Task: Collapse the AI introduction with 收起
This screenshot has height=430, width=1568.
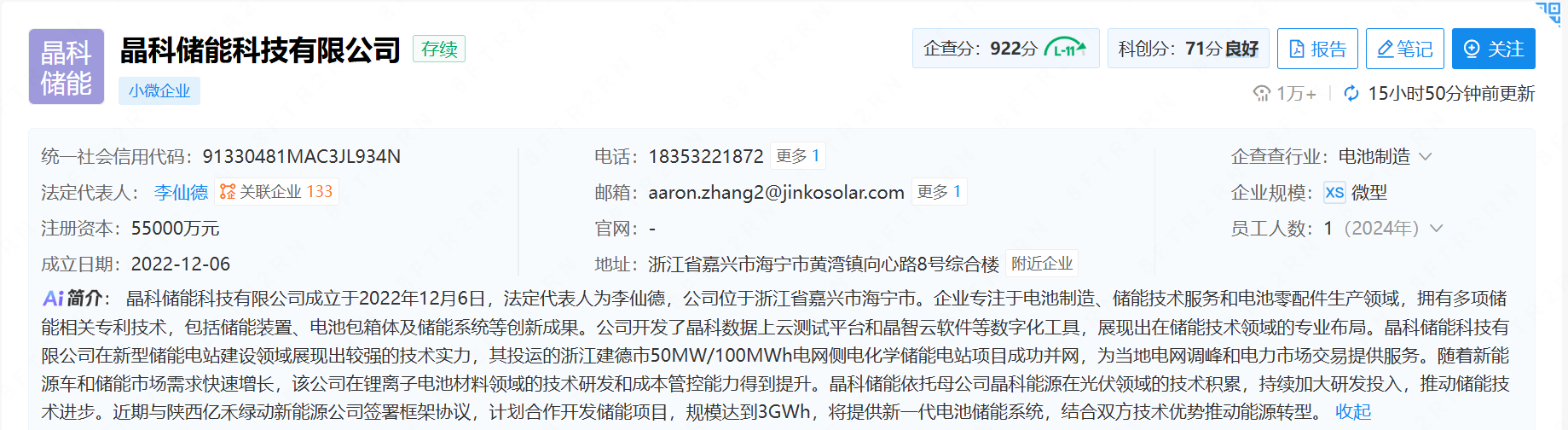Action: (1353, 412)
